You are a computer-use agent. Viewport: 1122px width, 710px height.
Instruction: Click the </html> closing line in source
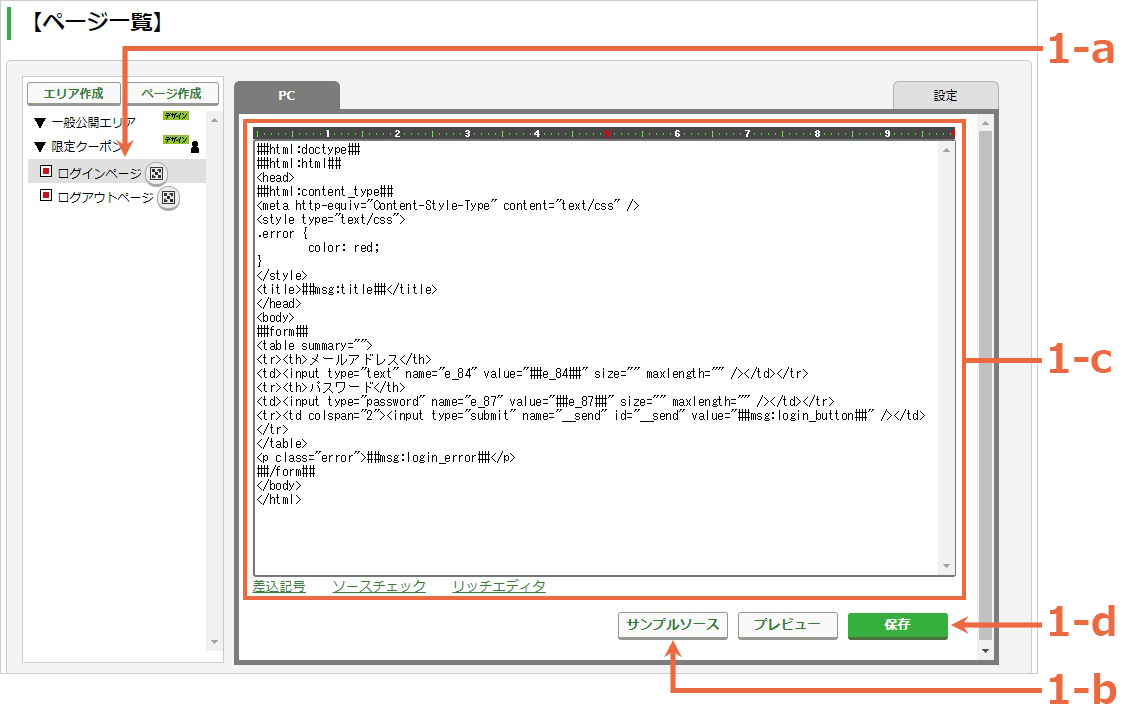tap(279, 500)
